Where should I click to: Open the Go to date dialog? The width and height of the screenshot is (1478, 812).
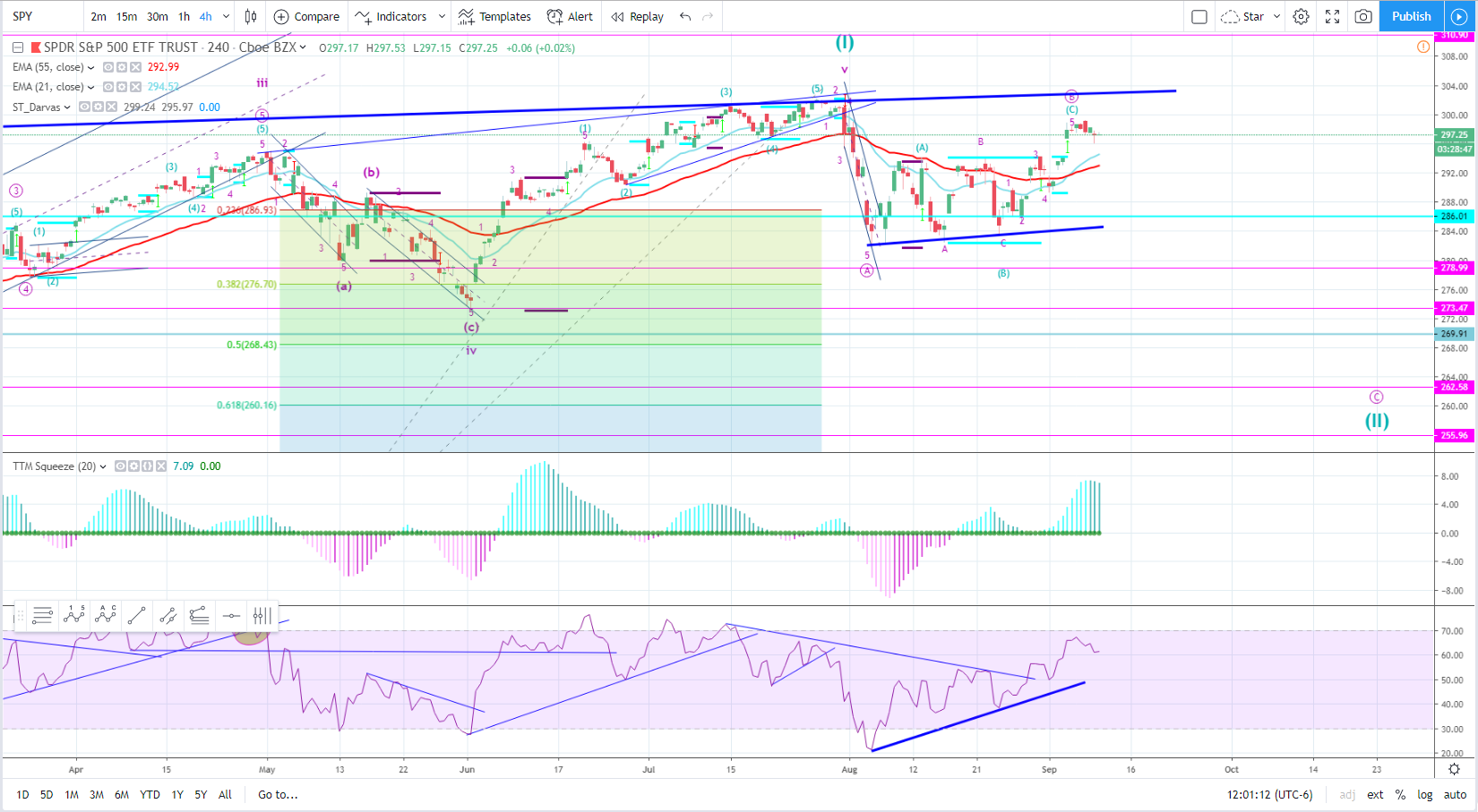(x=278, y=794)
